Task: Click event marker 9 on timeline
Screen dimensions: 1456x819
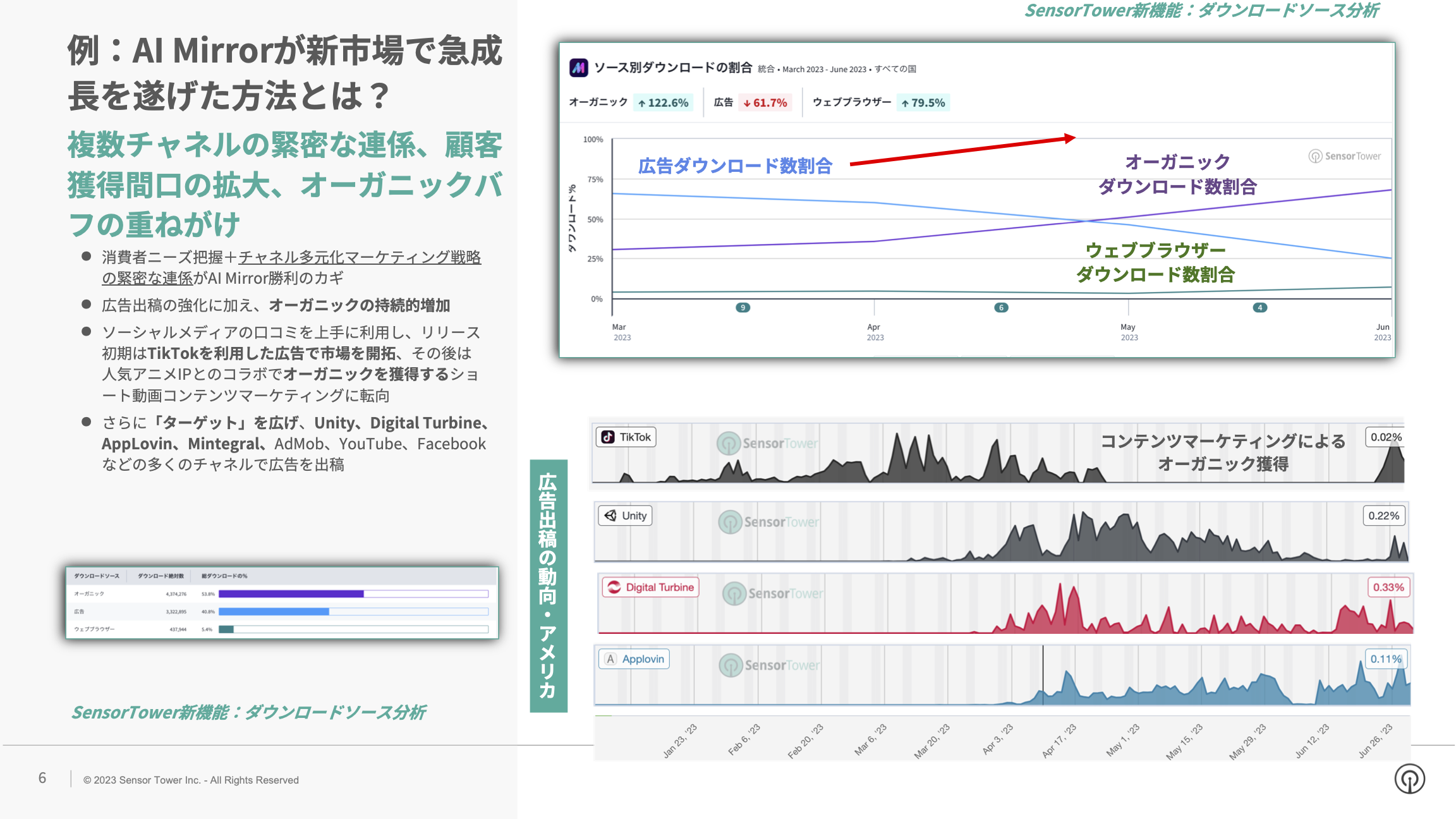Action: (743, 308)
